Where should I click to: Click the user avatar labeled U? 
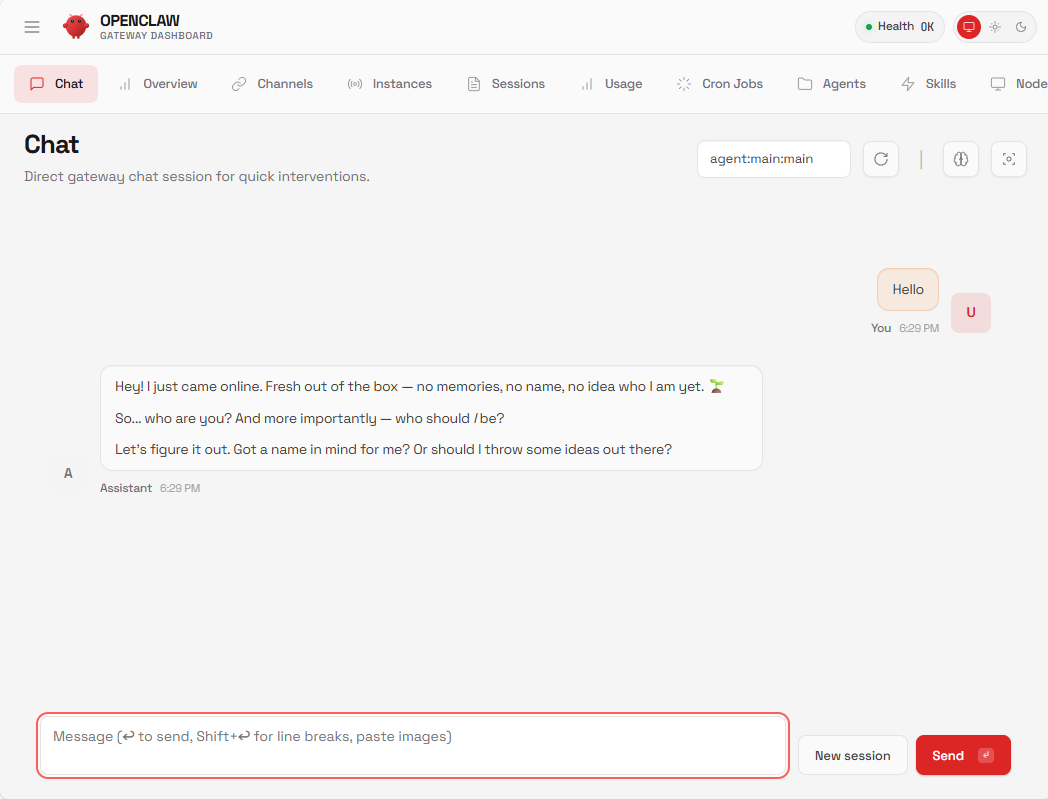(x=970, y=313)
